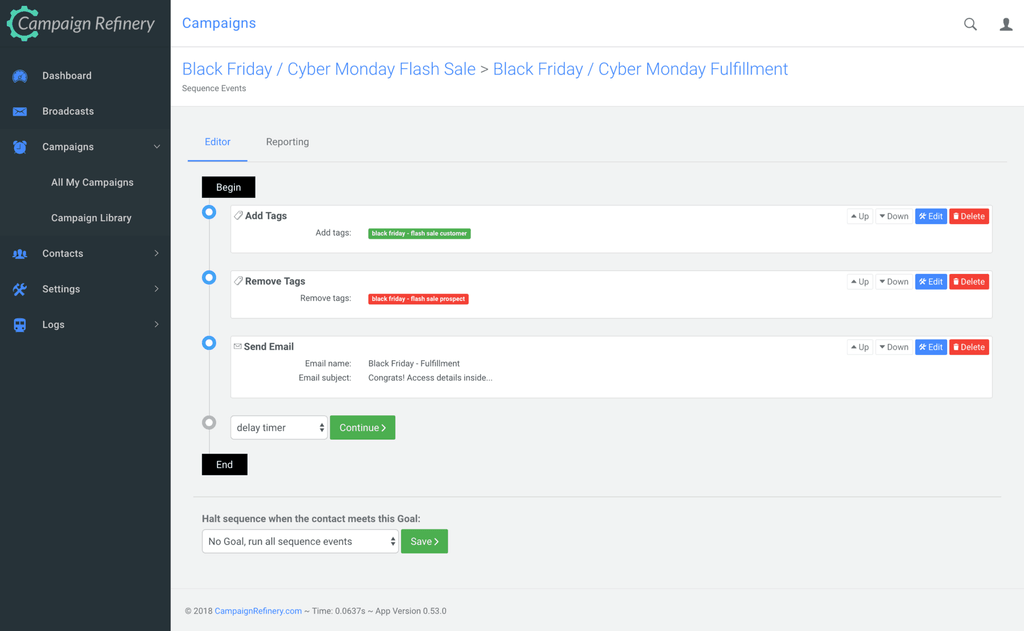
Task: Collapse the Campaigns sidebar chevron
Action: [x=157, y=147]
